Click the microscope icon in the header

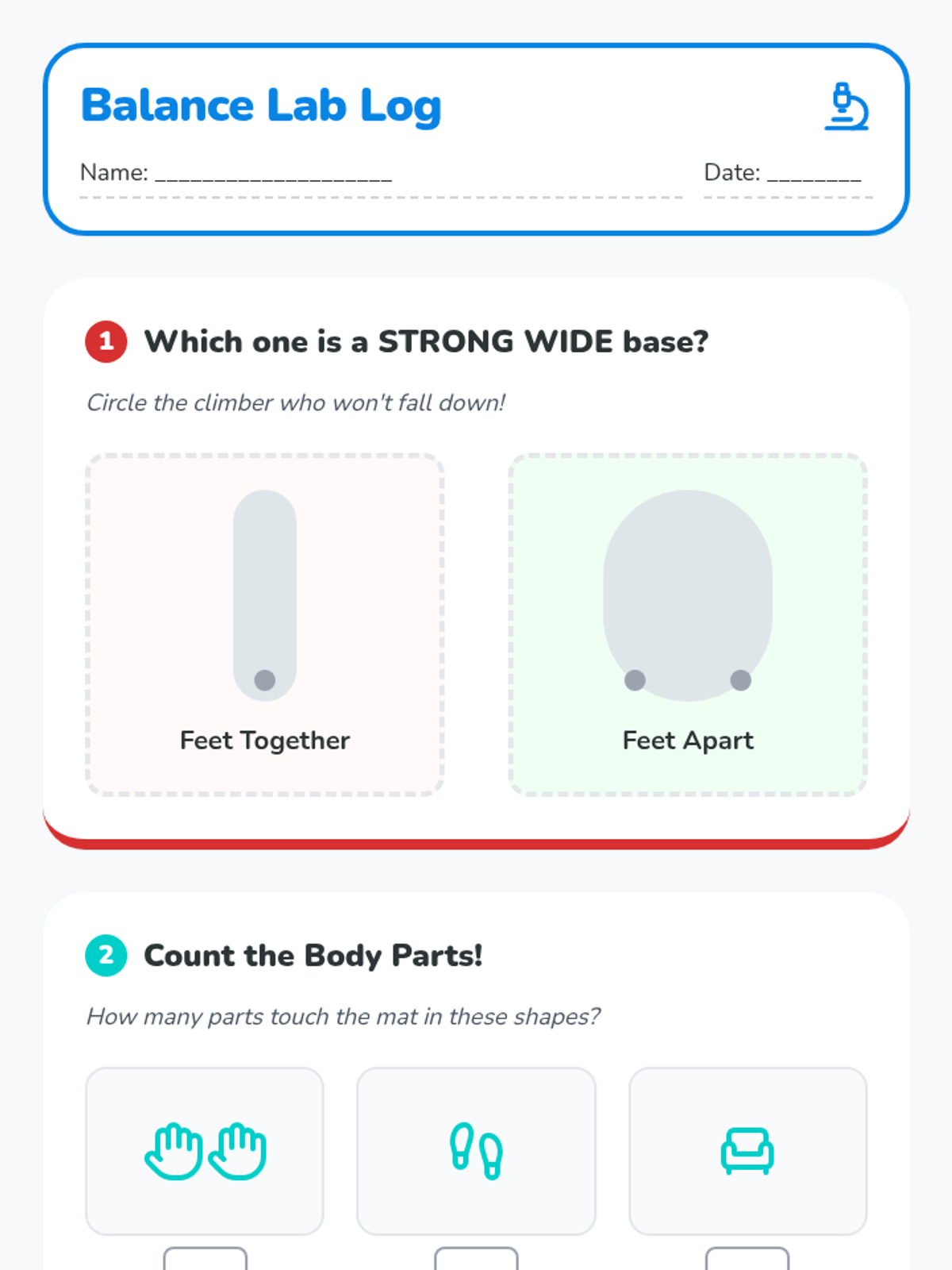pos(846,106)
